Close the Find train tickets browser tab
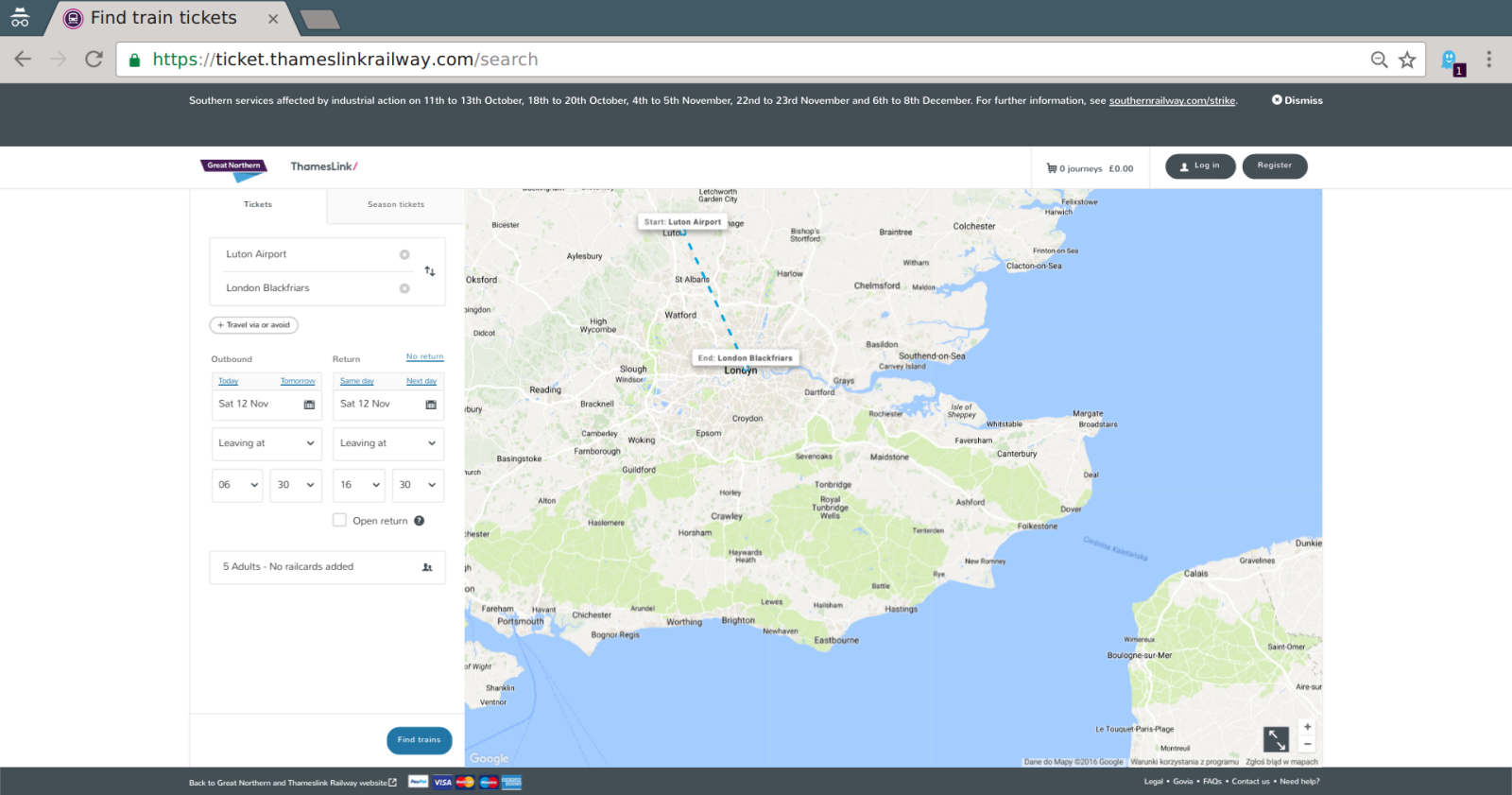The width and height of the screenshot is (1512, 795). 273,18
